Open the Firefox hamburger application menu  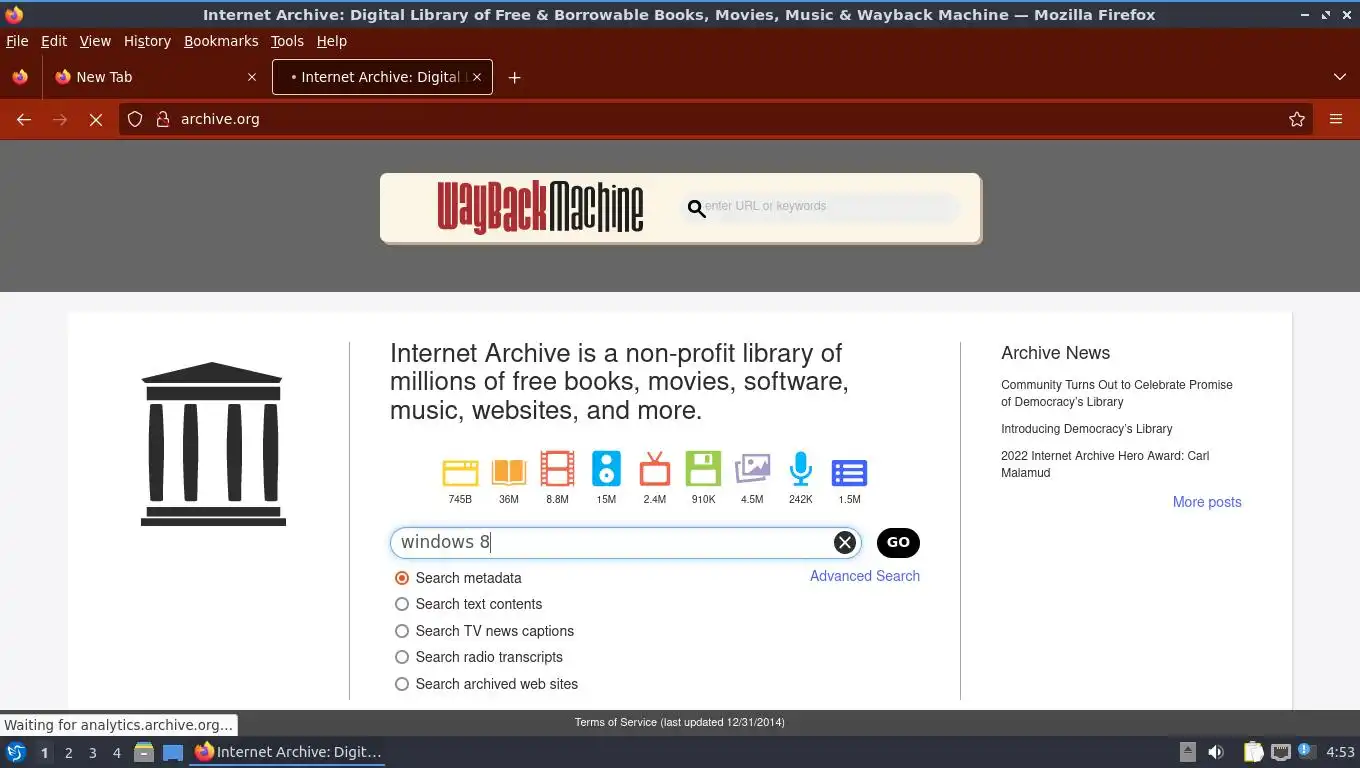(1336, 119)
